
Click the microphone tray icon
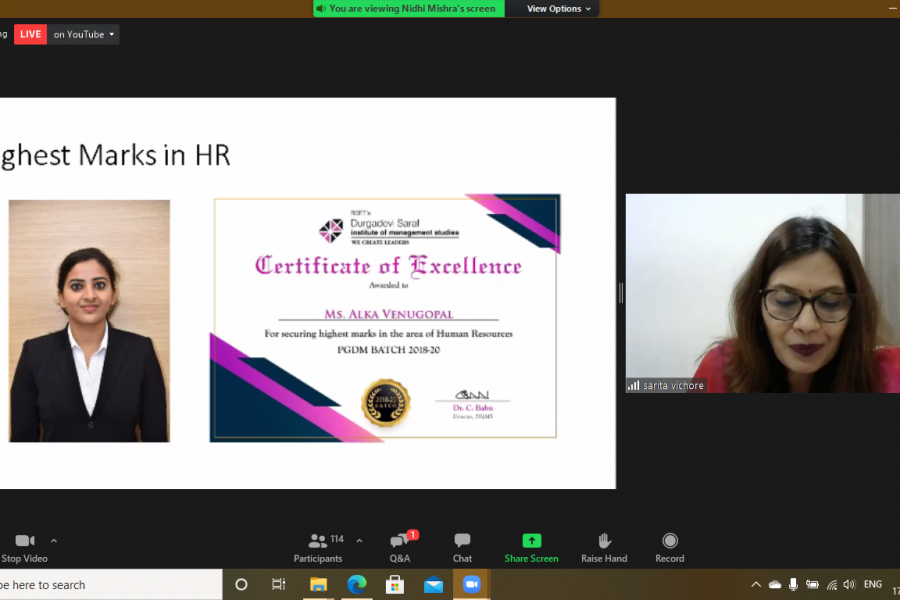793,584
